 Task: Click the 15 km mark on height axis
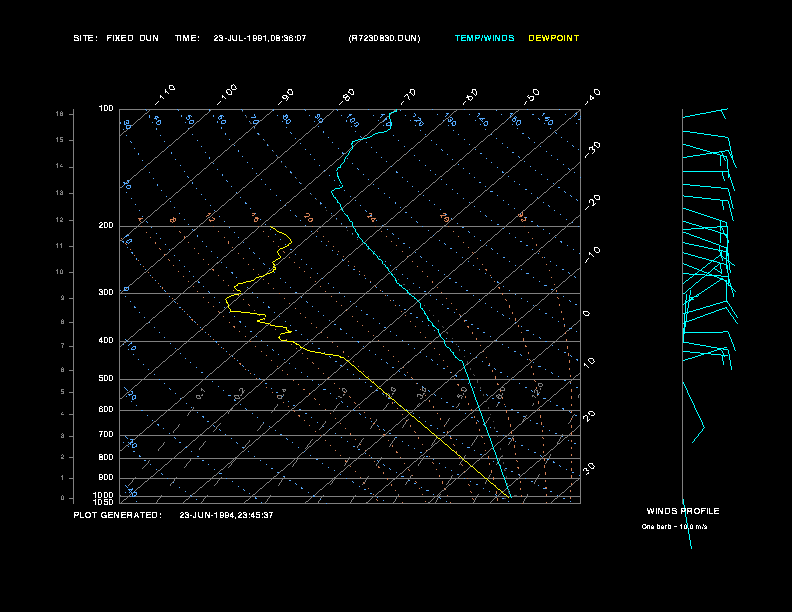coord(60,140)
